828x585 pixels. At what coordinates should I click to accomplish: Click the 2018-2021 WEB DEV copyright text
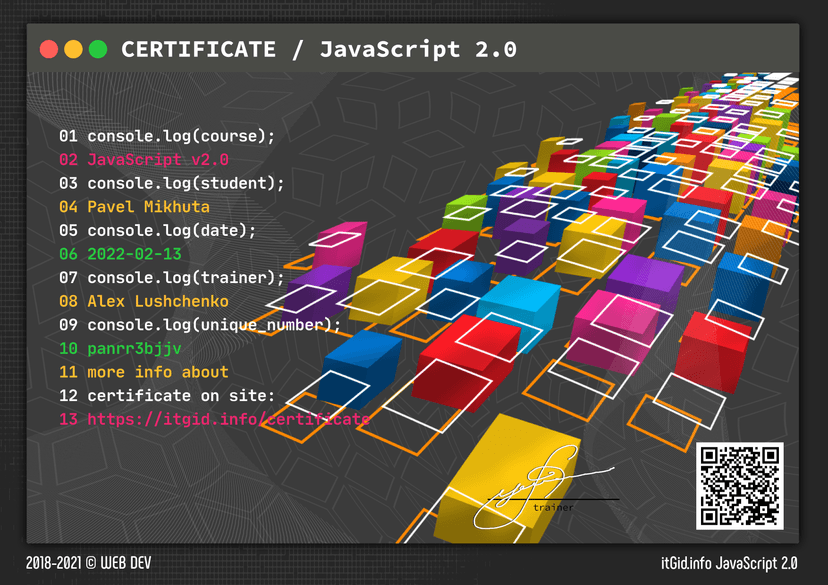pos(87,562)
